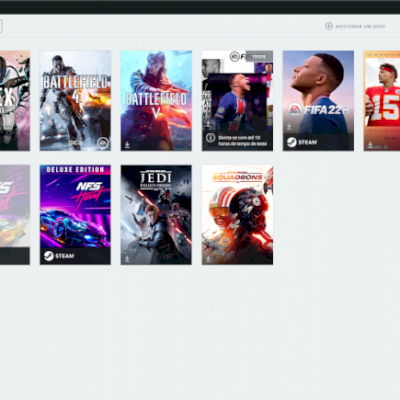The height and width of the screenshot is (400, 400).
Task: Open the Battlefield V game tile
Action: tap(156, 101)
